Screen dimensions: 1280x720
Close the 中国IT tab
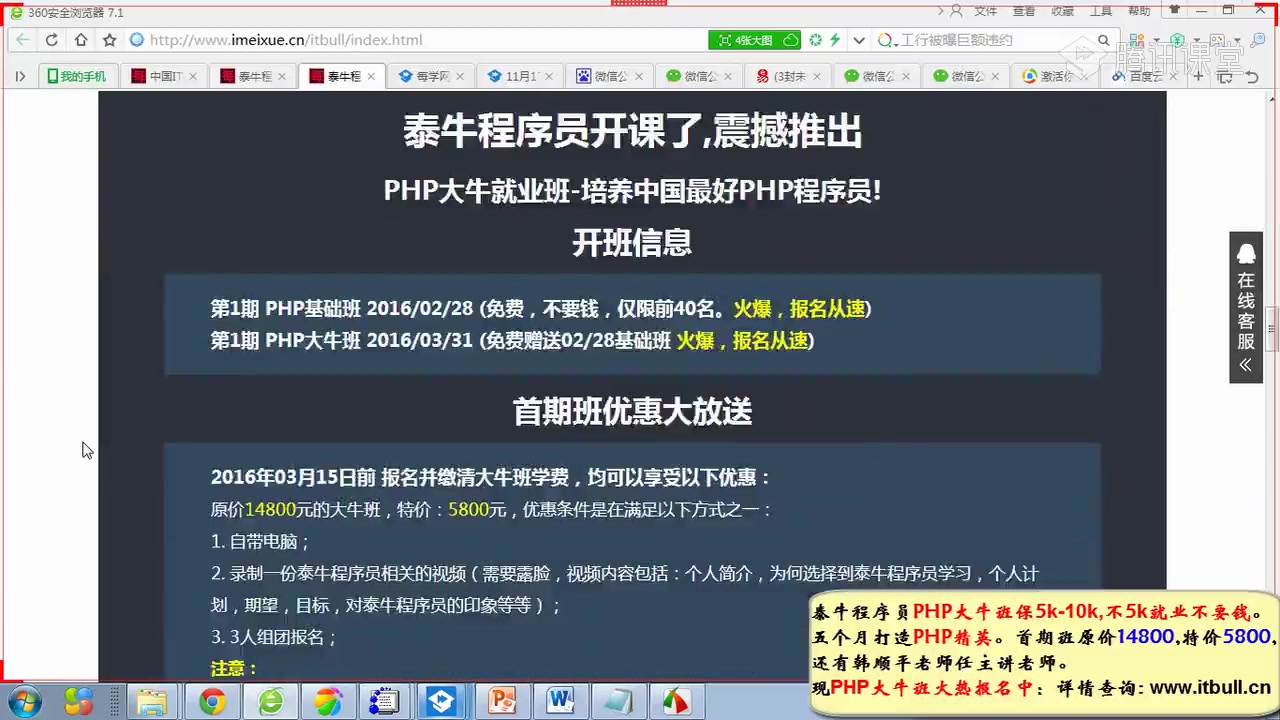point(193,76)
